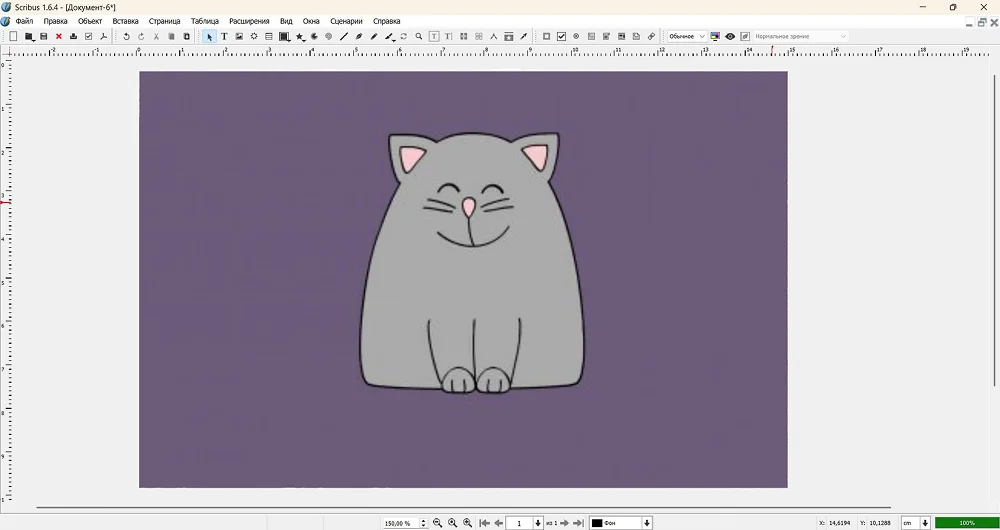Open the 'Обычное' image quality dropdown
Screen dimensions: 1000x530
687,37
